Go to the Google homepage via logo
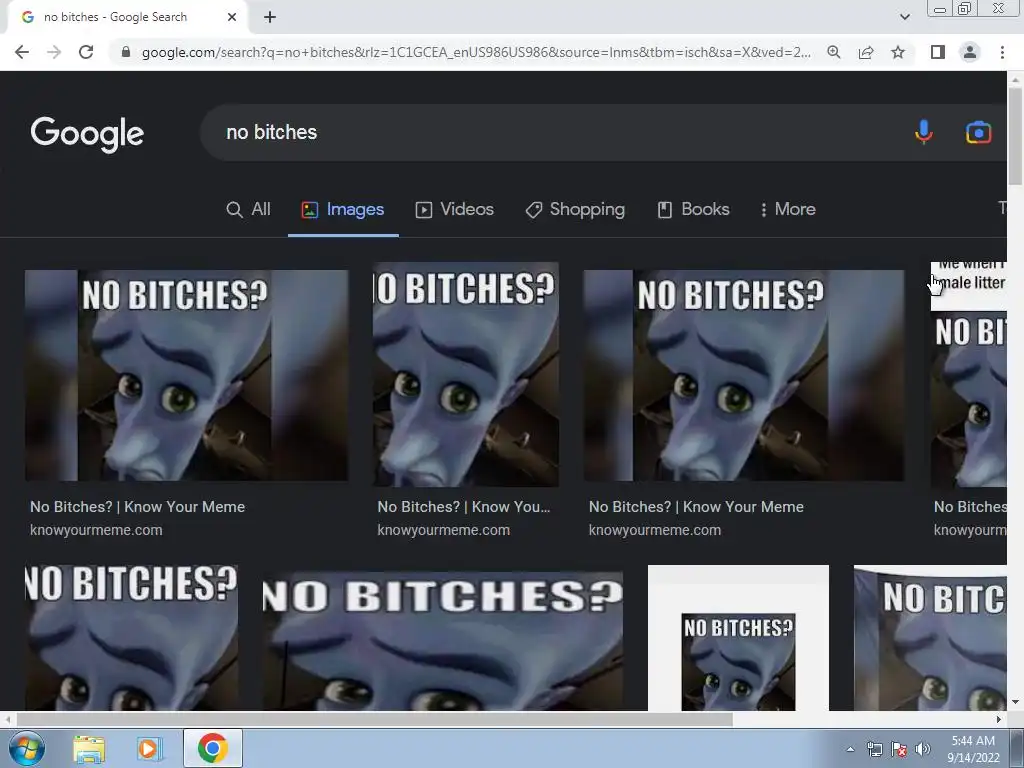Image resolution: width=1024 pixels, height=768 pixels. pyautogui.click(x=87, y=134)
